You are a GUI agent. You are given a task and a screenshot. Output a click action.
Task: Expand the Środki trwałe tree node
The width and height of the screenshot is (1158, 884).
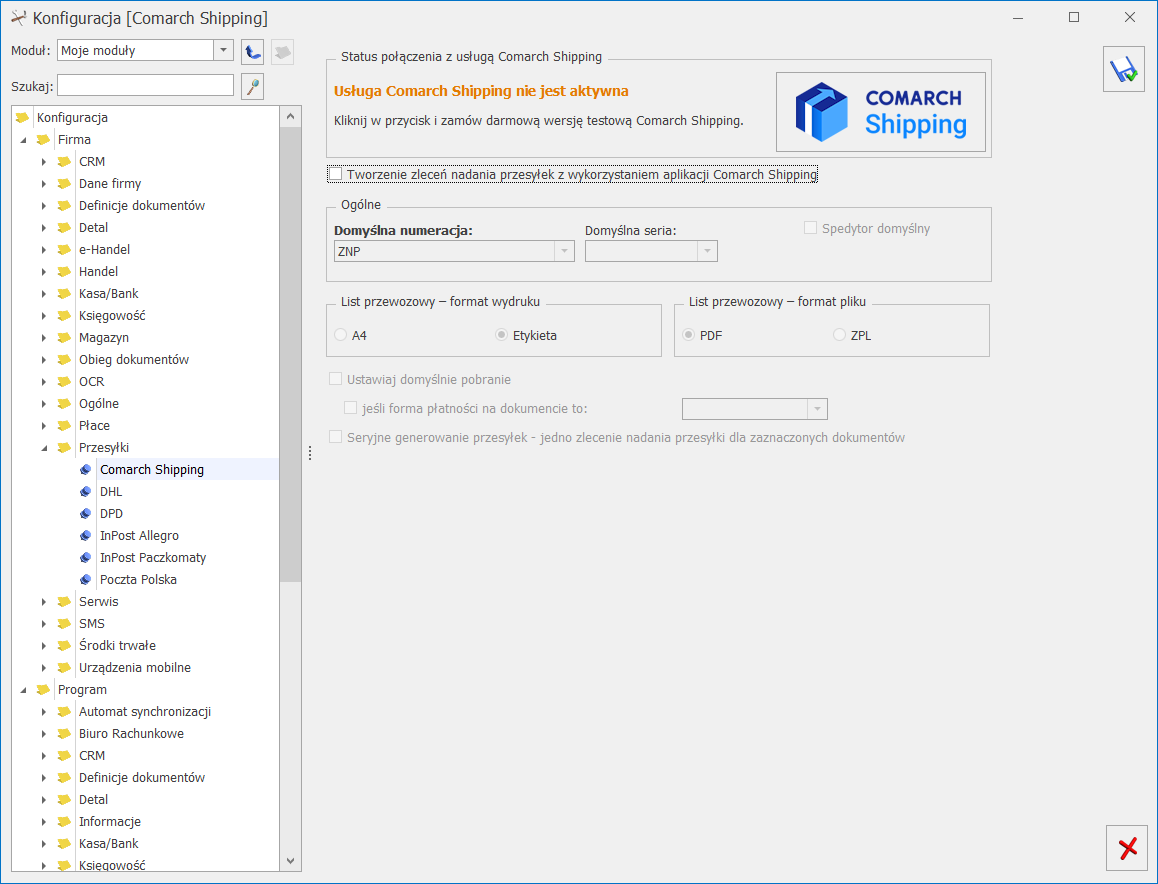pos(44,646)
